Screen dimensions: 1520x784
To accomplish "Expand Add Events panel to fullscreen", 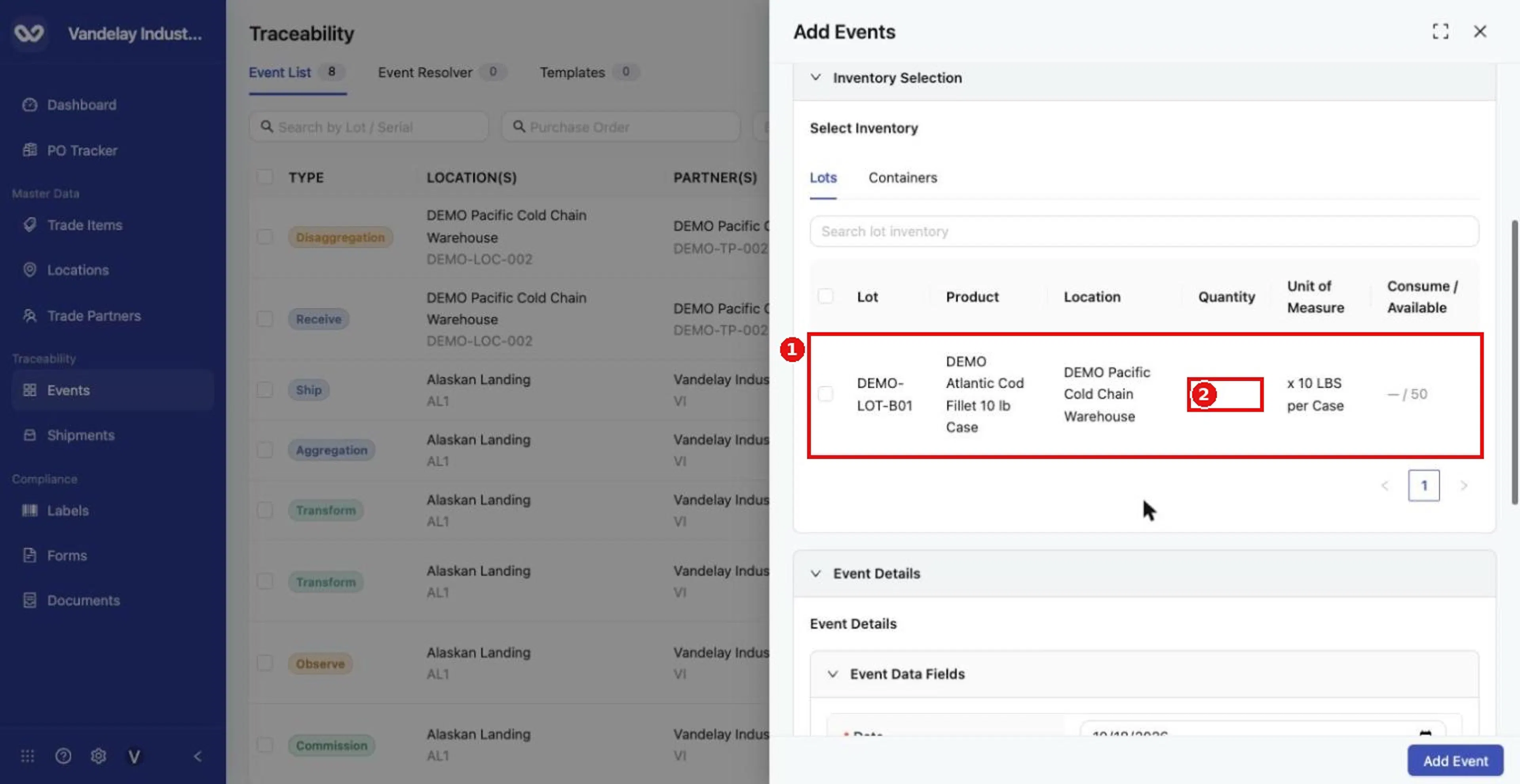I will 1440,31.
